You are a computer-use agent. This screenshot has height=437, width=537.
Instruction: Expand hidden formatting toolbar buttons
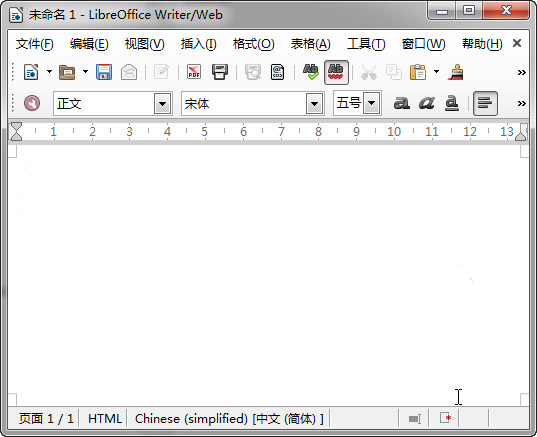click(522, 103)
